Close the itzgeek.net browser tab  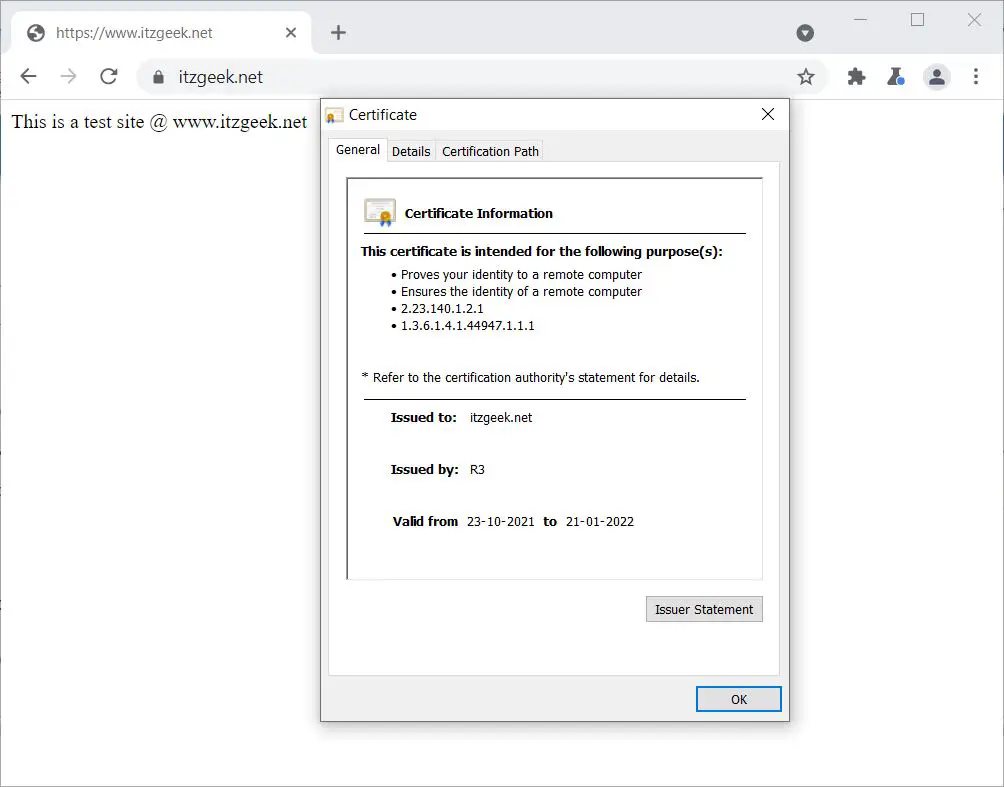click(290, 32)
